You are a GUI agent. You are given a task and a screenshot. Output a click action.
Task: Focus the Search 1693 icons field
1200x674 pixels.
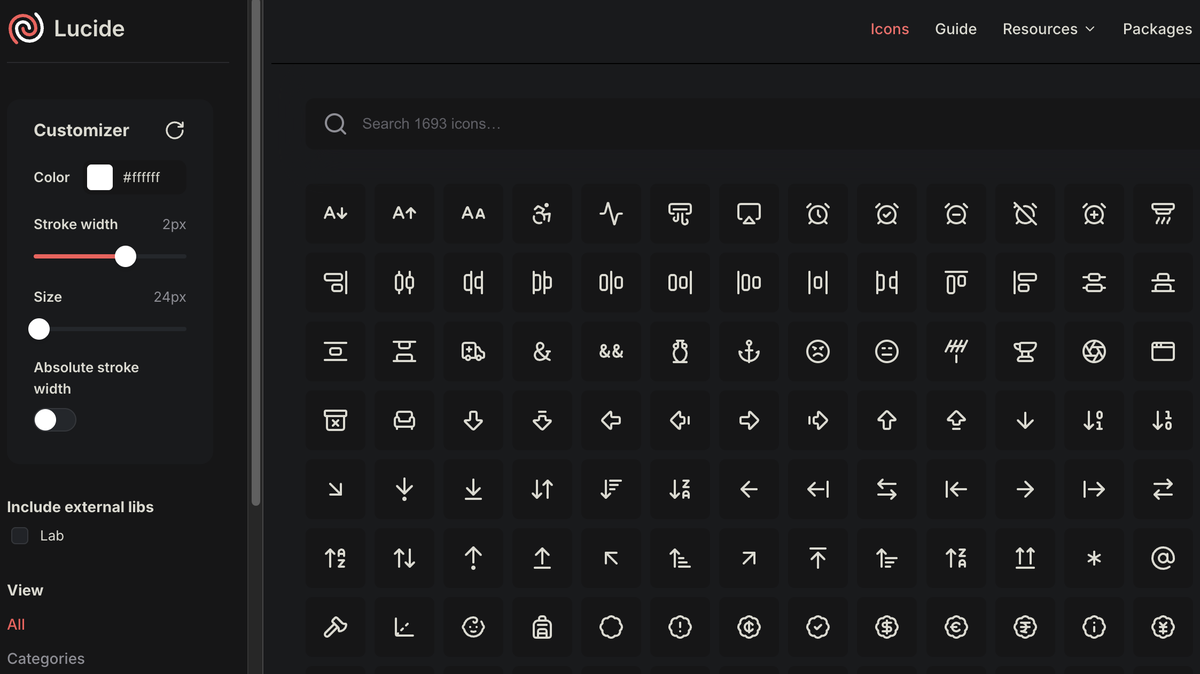(x=752, y=124)
